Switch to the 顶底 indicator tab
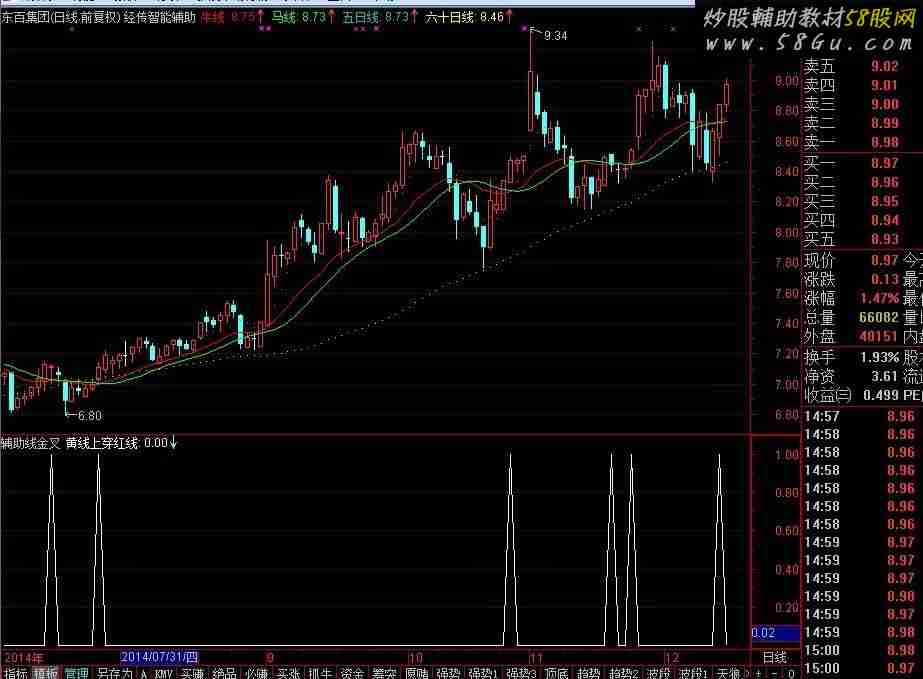Screen dimensions: 923x679 [x=556, y=673]
